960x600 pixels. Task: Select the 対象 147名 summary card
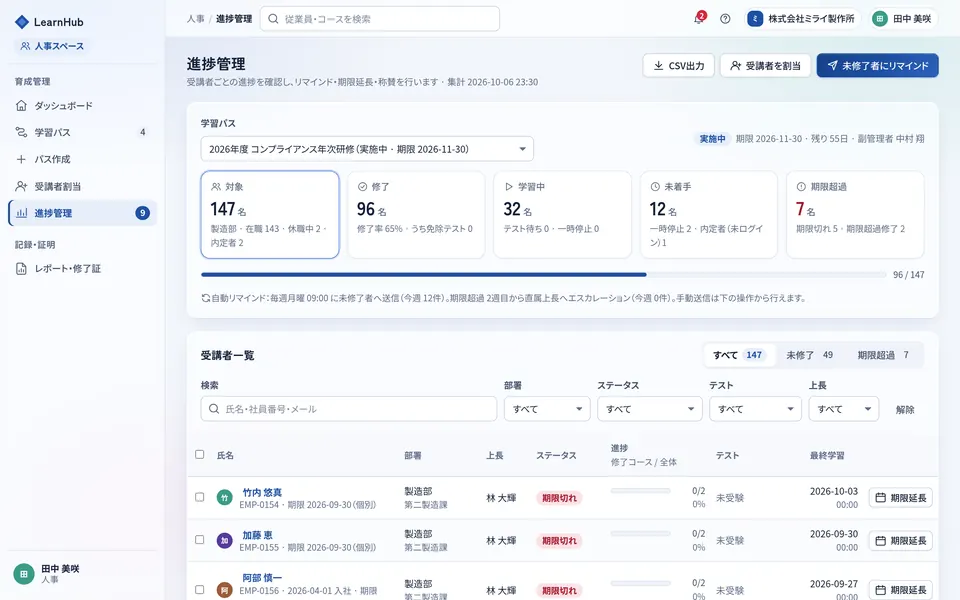[x=270, y=214]
